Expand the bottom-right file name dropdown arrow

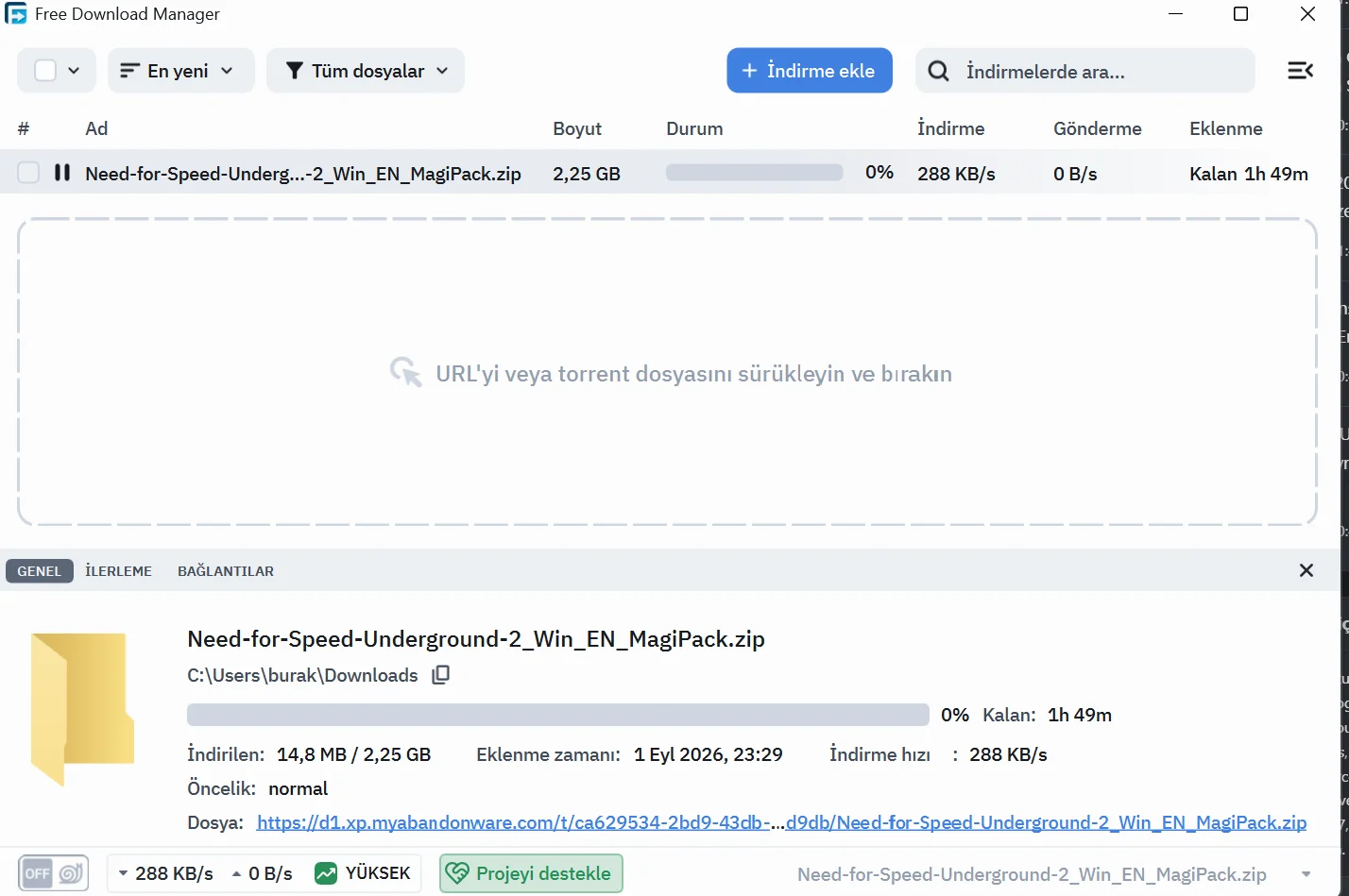(x=1306, y=874)
